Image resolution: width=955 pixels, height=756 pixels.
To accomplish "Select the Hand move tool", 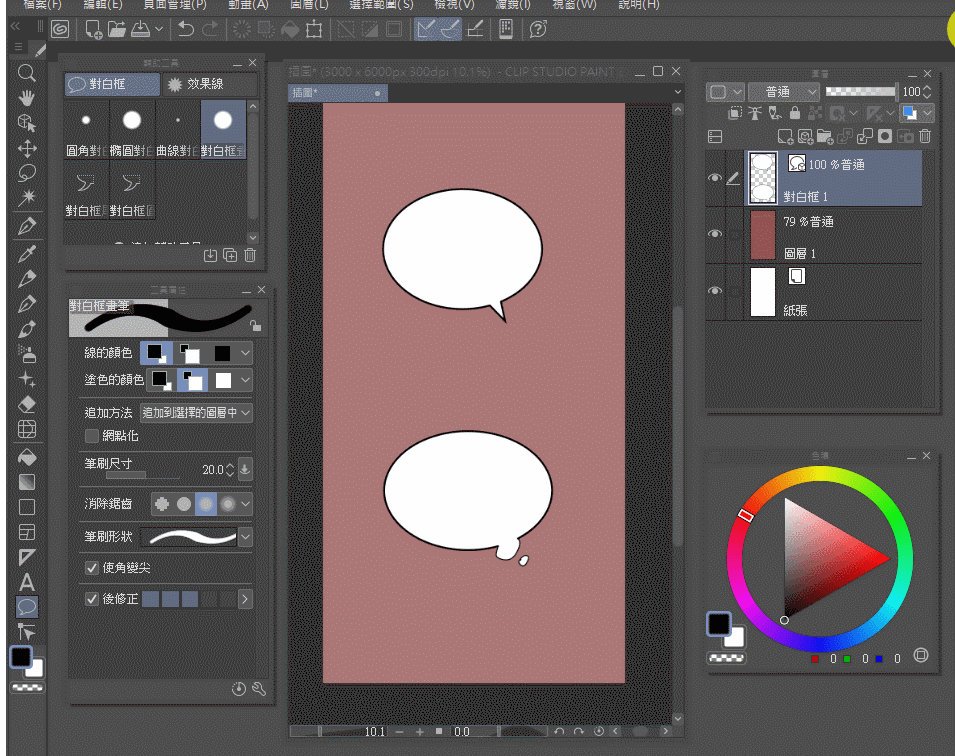I will [x=27, y=98].
